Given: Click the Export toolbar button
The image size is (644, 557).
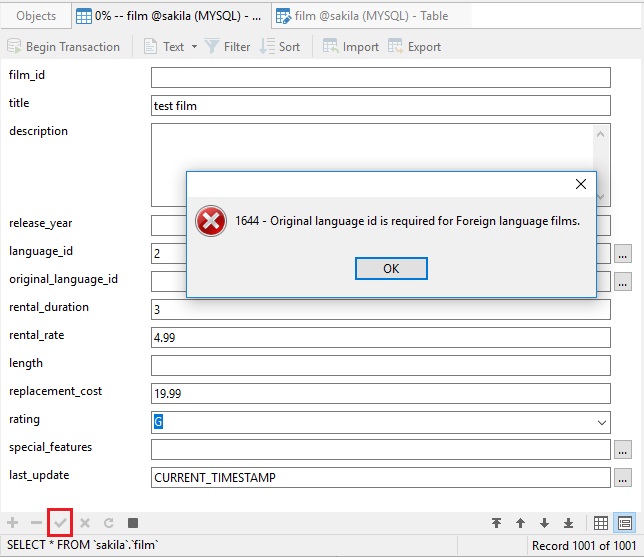Looking at the screenshot, I should tap(414, 47).
